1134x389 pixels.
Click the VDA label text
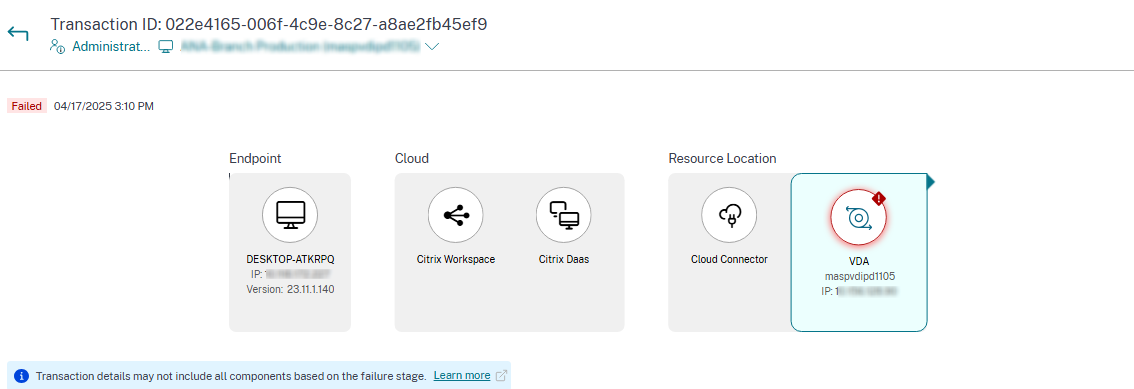[x=859, y=262]
